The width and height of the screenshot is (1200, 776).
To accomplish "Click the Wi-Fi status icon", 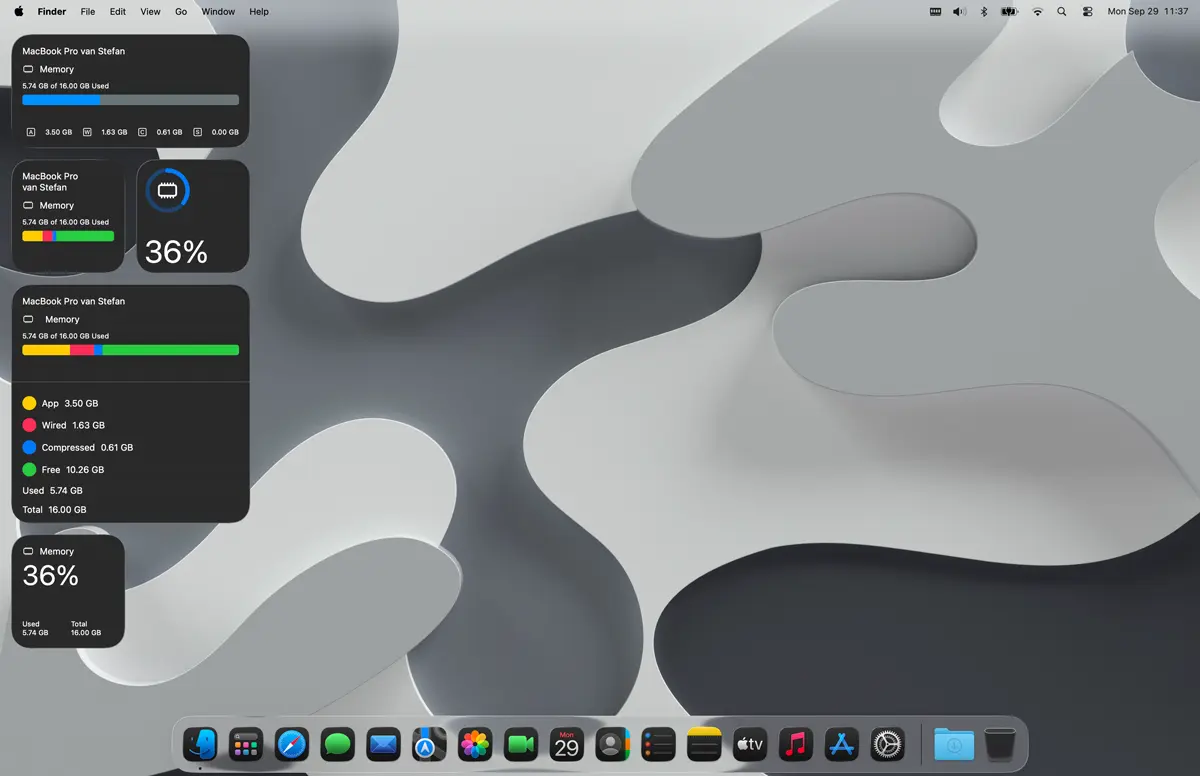I will coord(1037,12).
